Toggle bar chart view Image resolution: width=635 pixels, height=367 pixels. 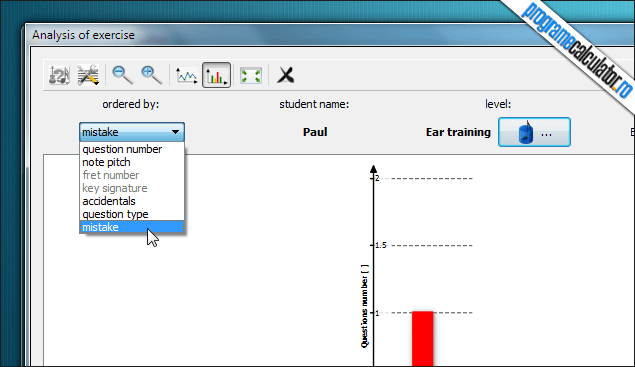click(216, 75)
